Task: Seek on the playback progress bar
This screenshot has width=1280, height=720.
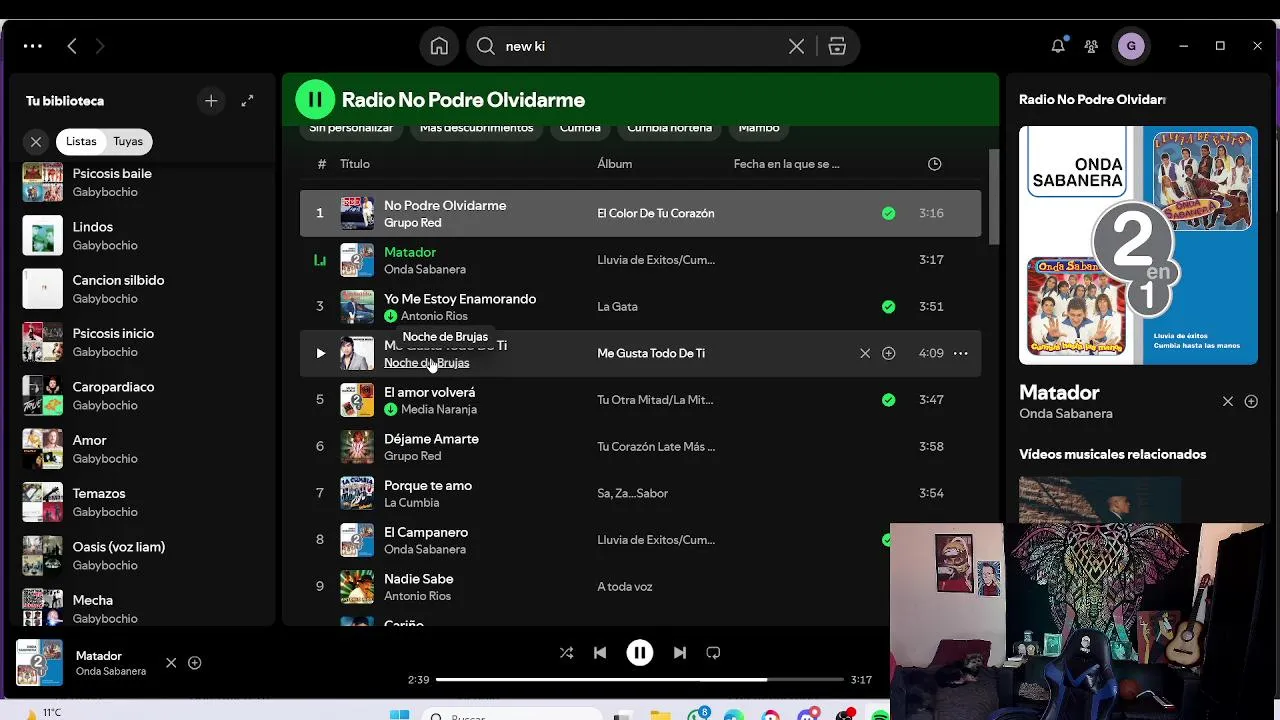Action: click(x=640, y=679)
